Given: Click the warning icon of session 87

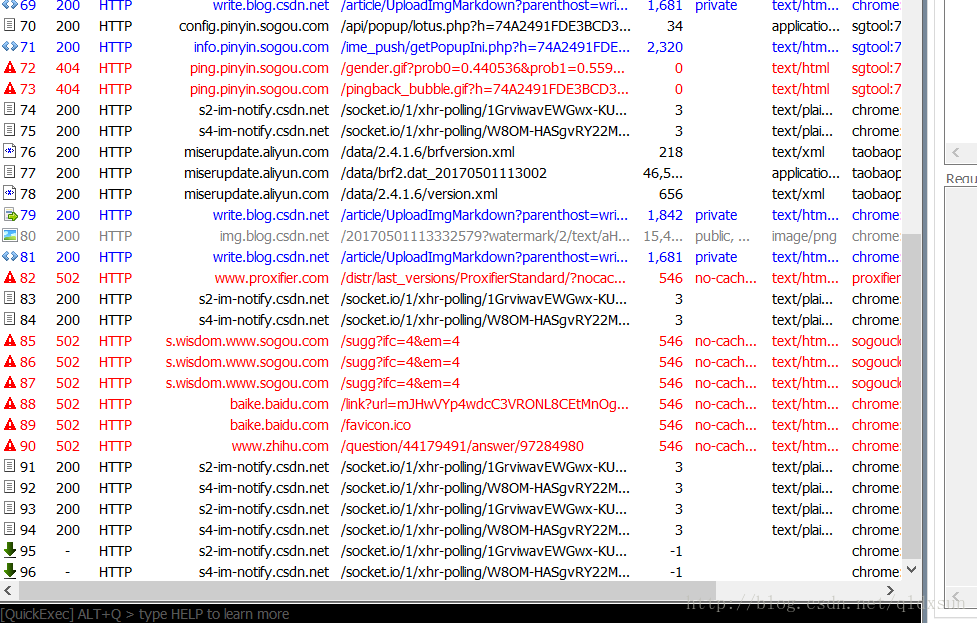Looking at the screenshot, I should (x=9, y=383).
